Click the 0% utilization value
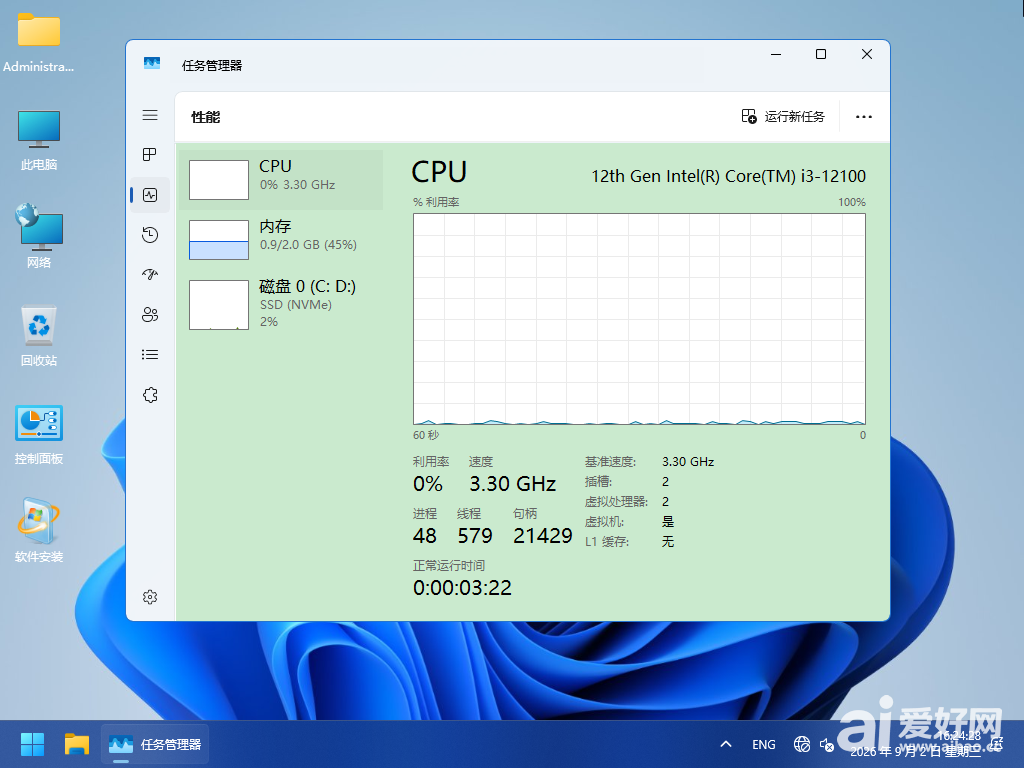The image size is (1024, 768). (428, 484)
